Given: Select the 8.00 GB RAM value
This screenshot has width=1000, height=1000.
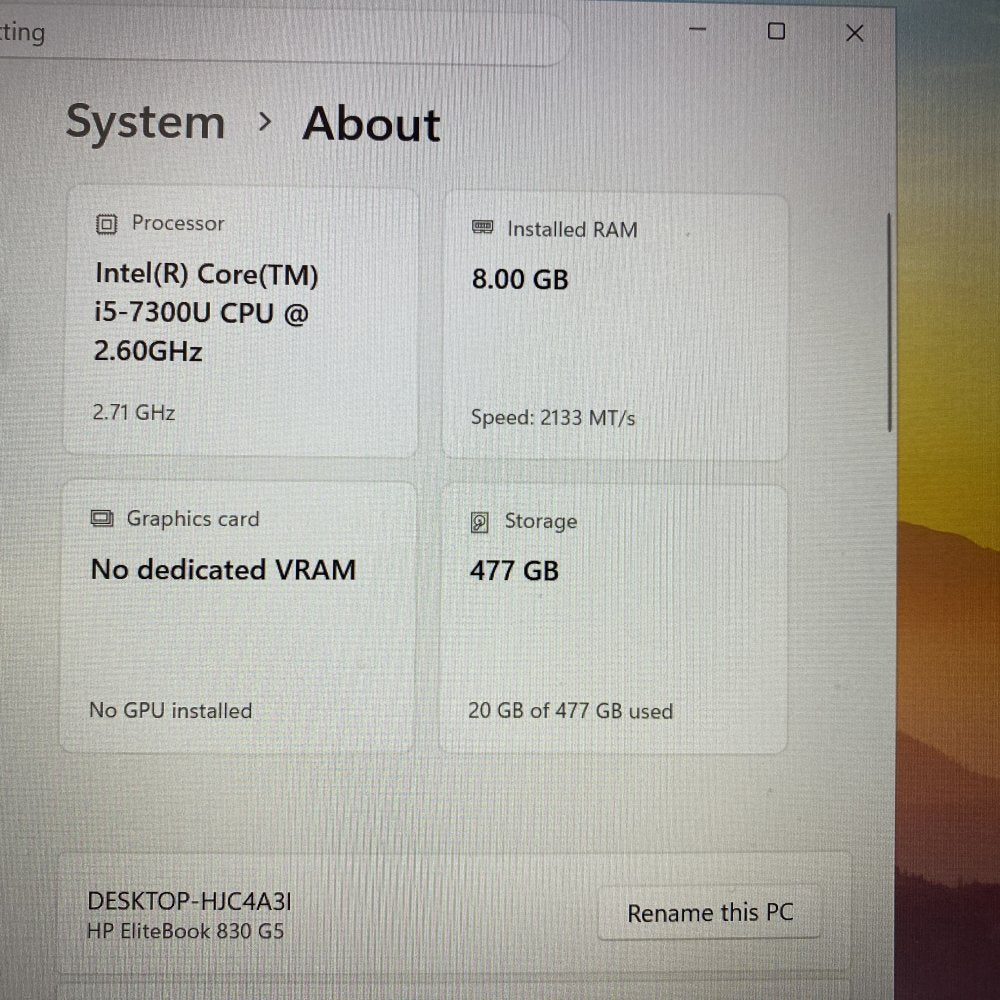Looking at the screenshot, I should click(520, 279).
